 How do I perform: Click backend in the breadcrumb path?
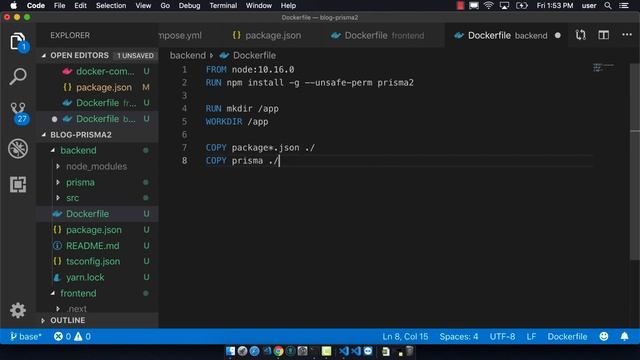pyautogui.click(x=188, y=55)
